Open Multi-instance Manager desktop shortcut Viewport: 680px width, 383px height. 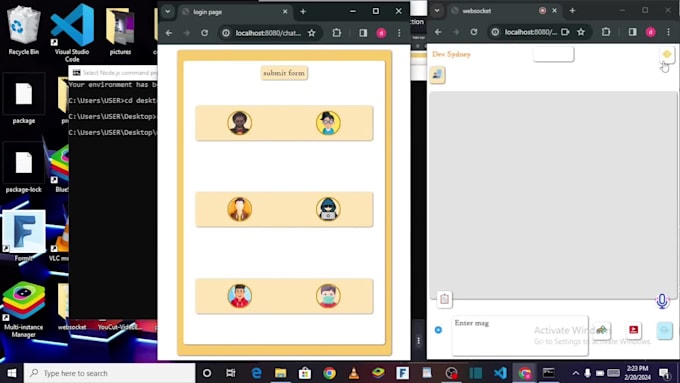(23, 310)
